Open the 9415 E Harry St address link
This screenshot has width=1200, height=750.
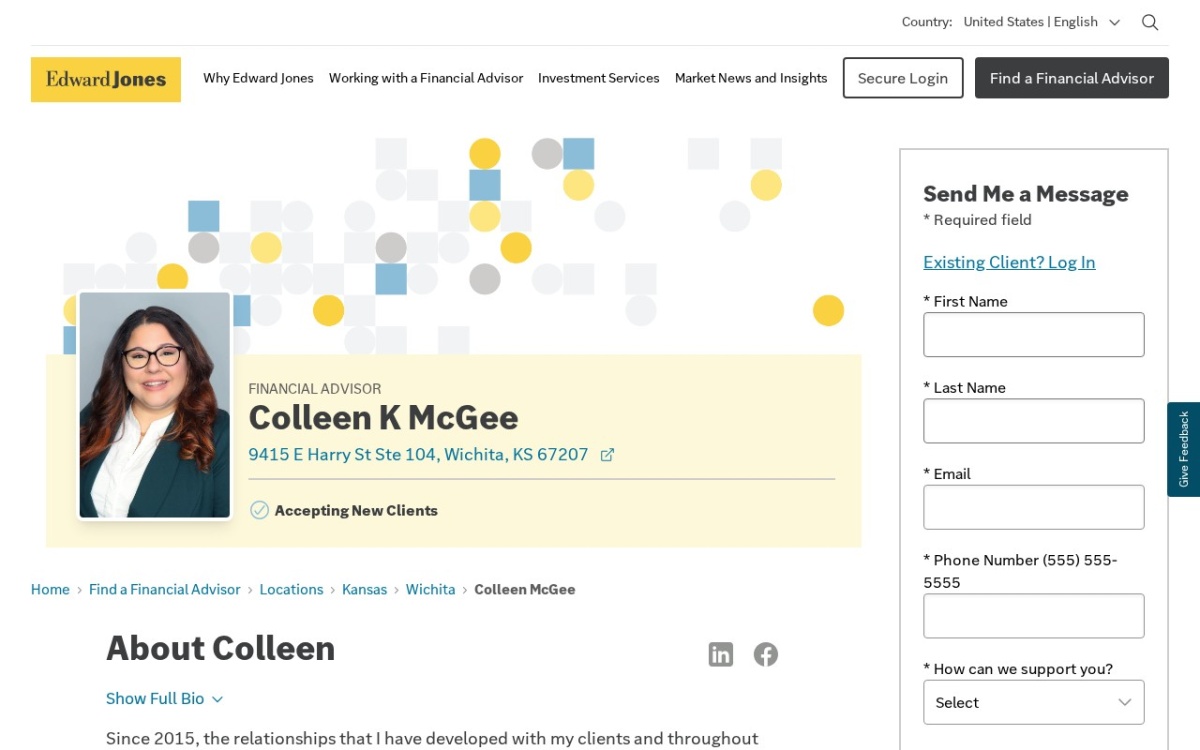(x=418, y=455)
